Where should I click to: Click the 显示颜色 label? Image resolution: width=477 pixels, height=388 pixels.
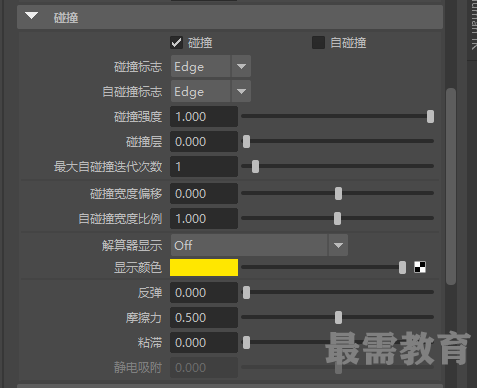point(138,268)
